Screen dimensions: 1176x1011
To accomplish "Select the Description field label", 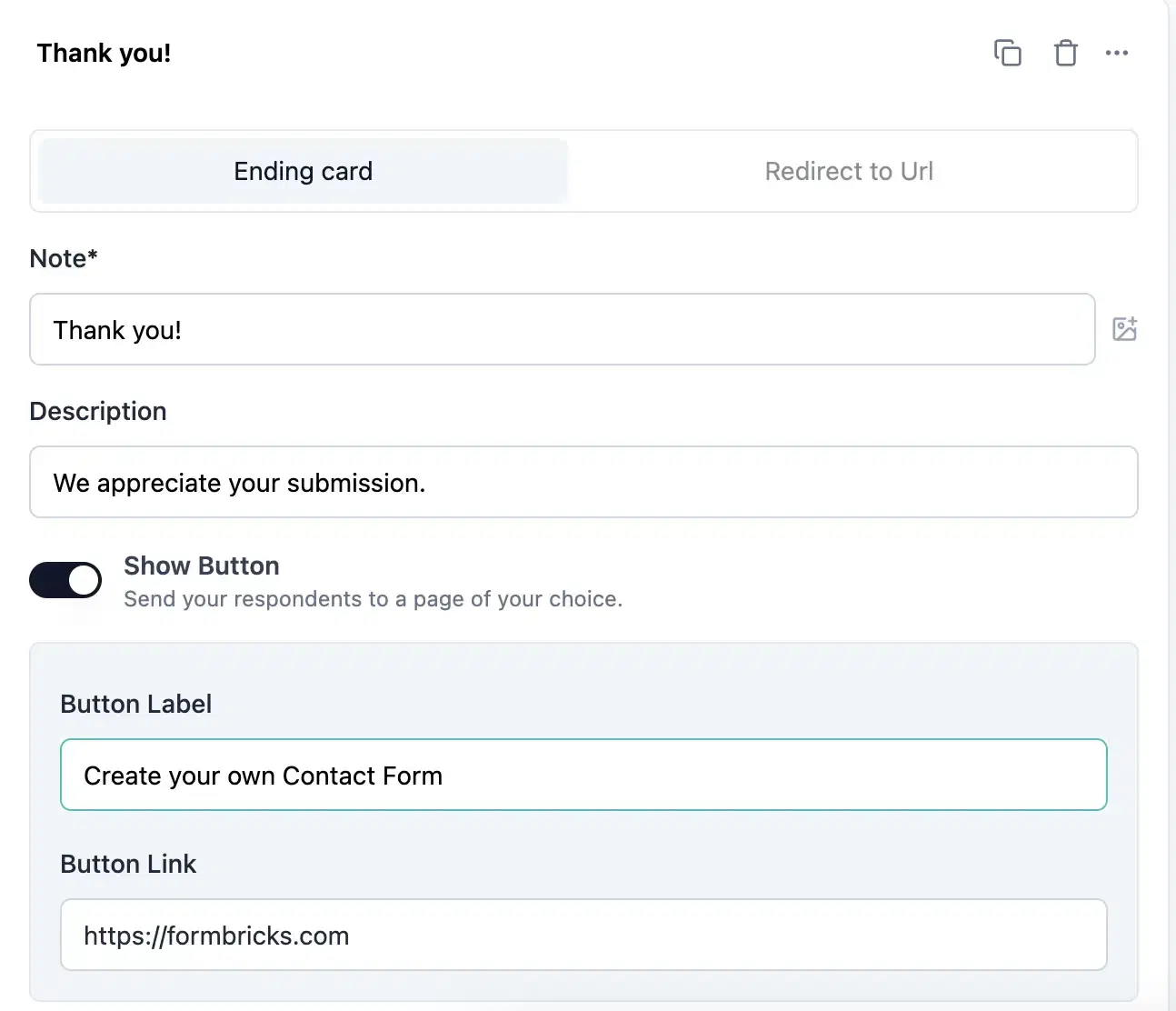I will [98, 411].
